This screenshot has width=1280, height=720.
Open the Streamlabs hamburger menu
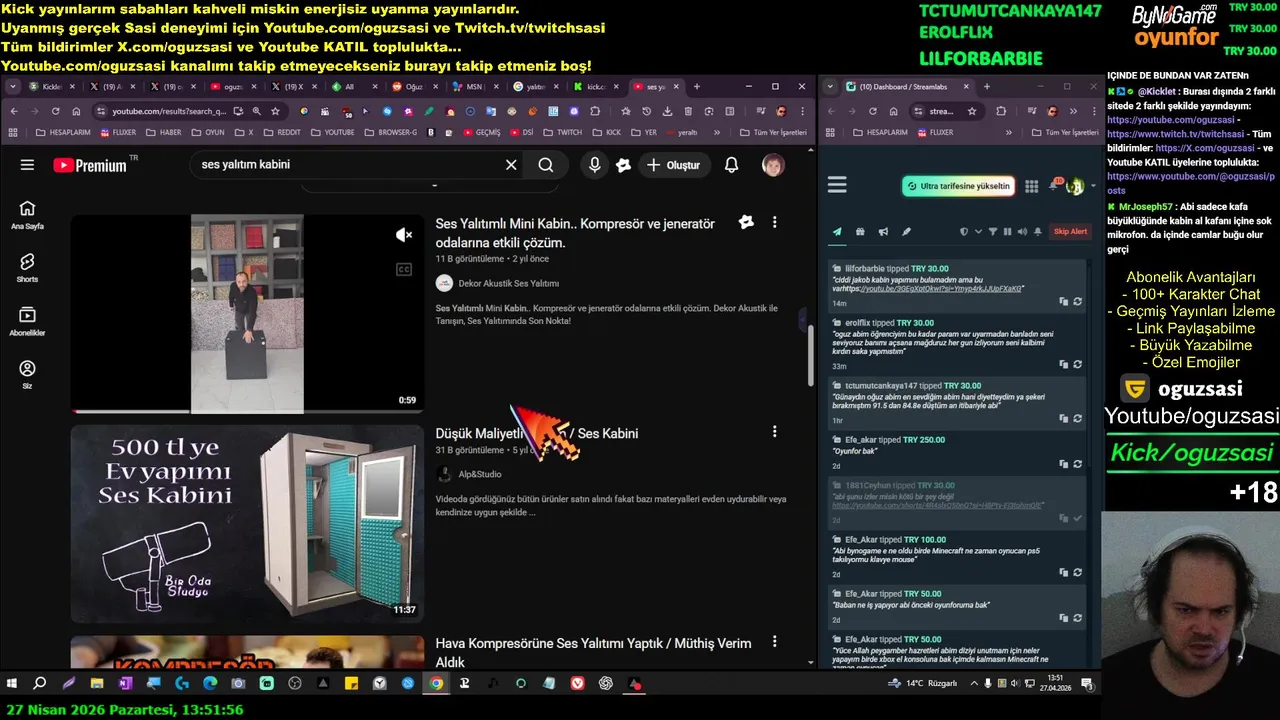[x=837, y=185]
